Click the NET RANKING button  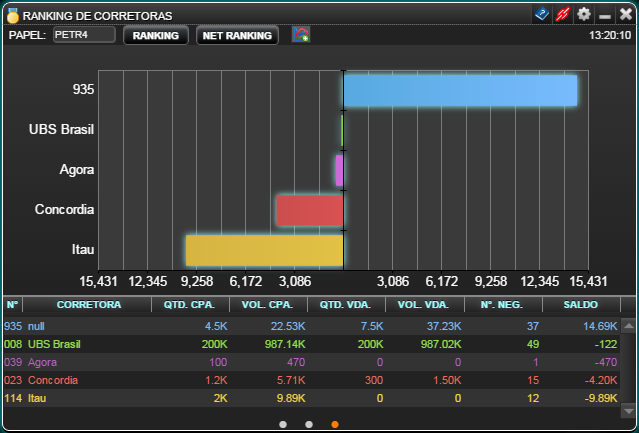click(237, 35)
